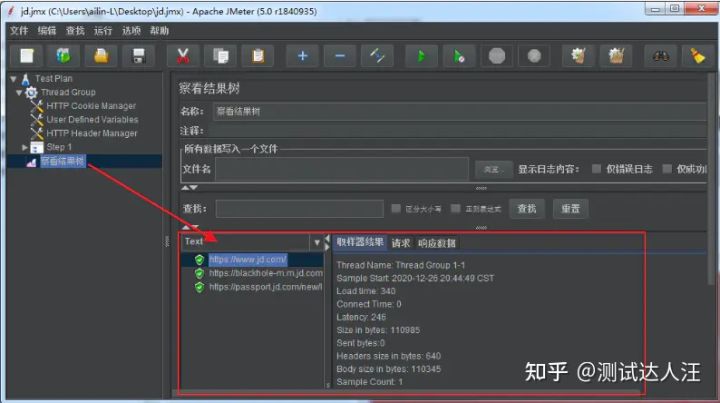Select the blackhole-m.m.jd.com result
720x403 pixels.
[266, 273]
